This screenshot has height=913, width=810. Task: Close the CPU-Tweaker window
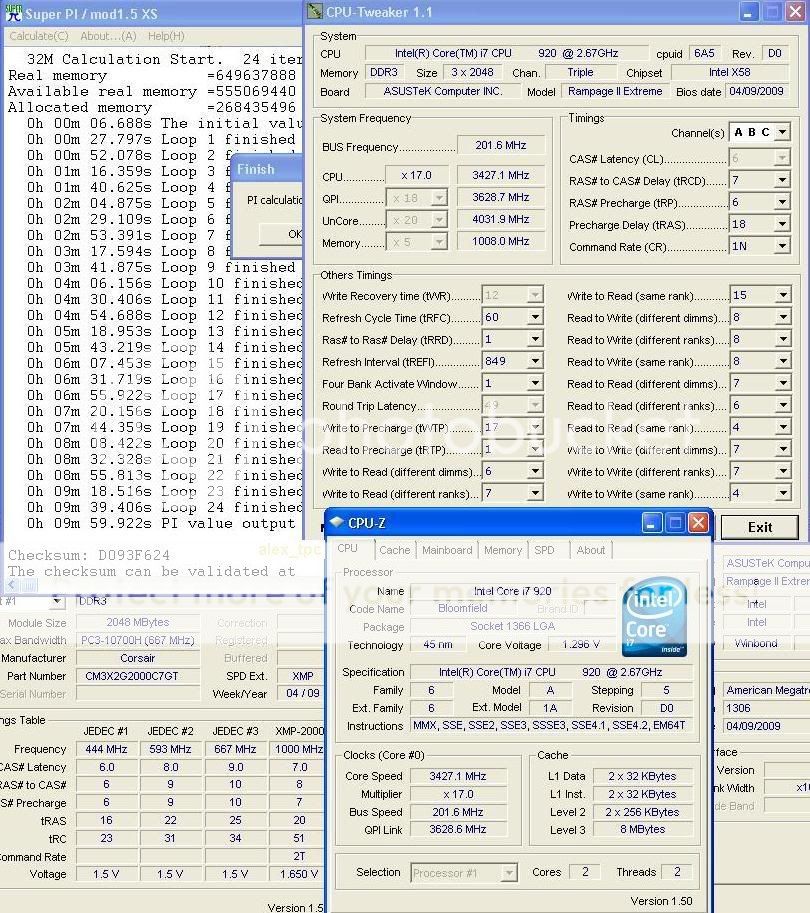tap(795, 12)
